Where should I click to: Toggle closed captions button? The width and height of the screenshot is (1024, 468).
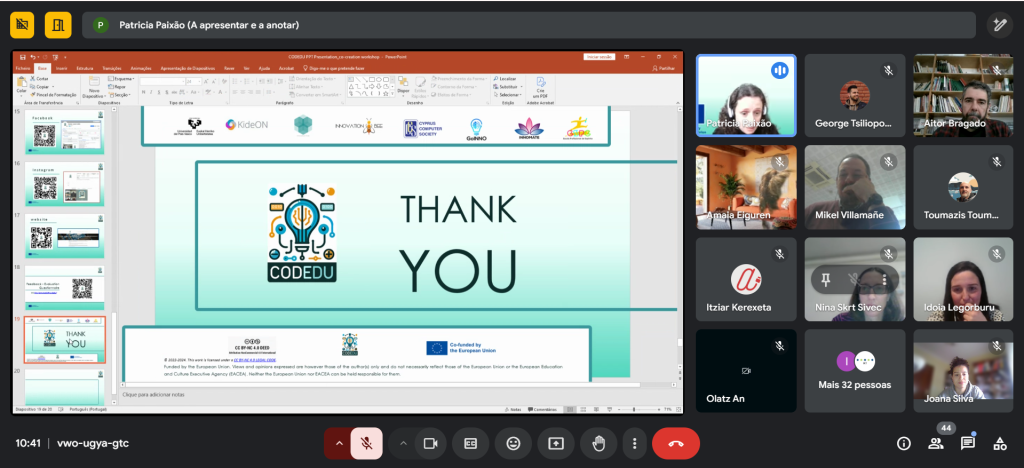point(470,443)
